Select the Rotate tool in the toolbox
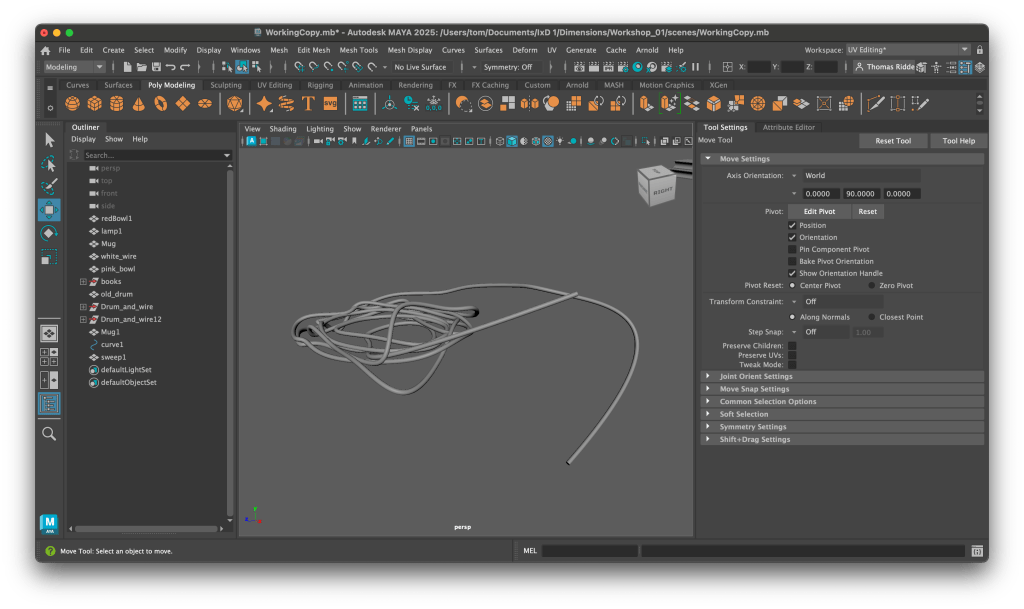This screenshot has height=609, width=1024. (49, 233)
